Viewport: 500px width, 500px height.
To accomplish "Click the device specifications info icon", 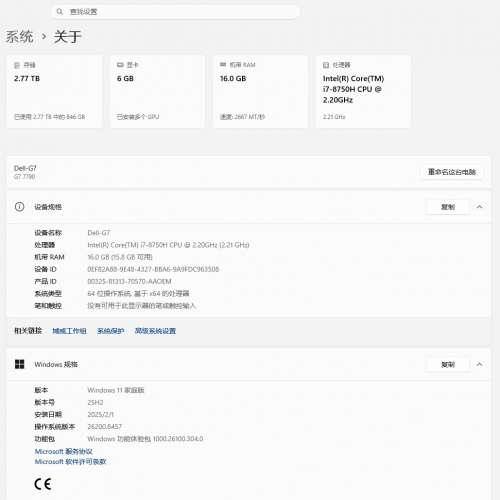I will (19, 207).
